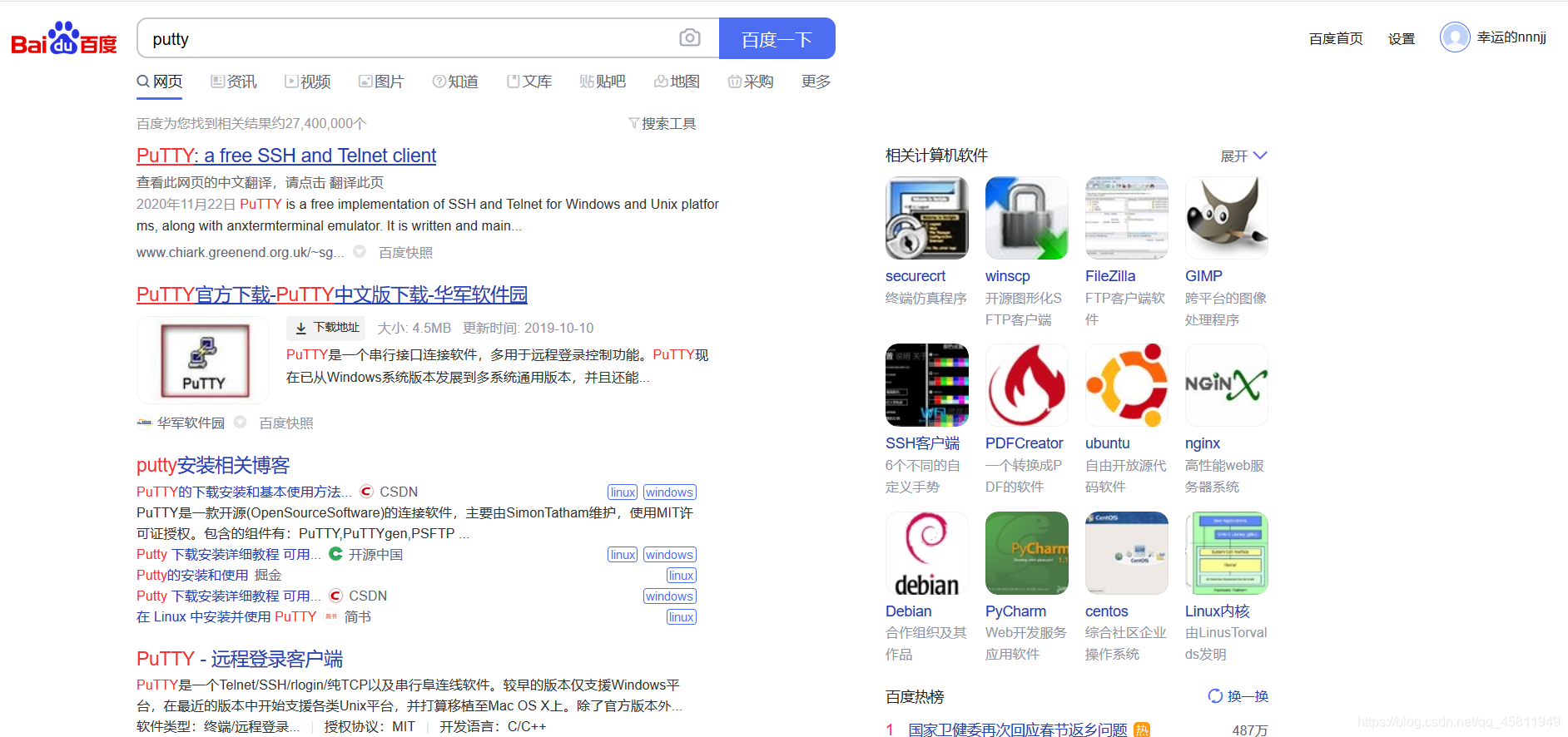The image size is (1568, 737).
Task: Switch to the 贴吧 tab
Action: pyautogui.click(x=603, y=82)
